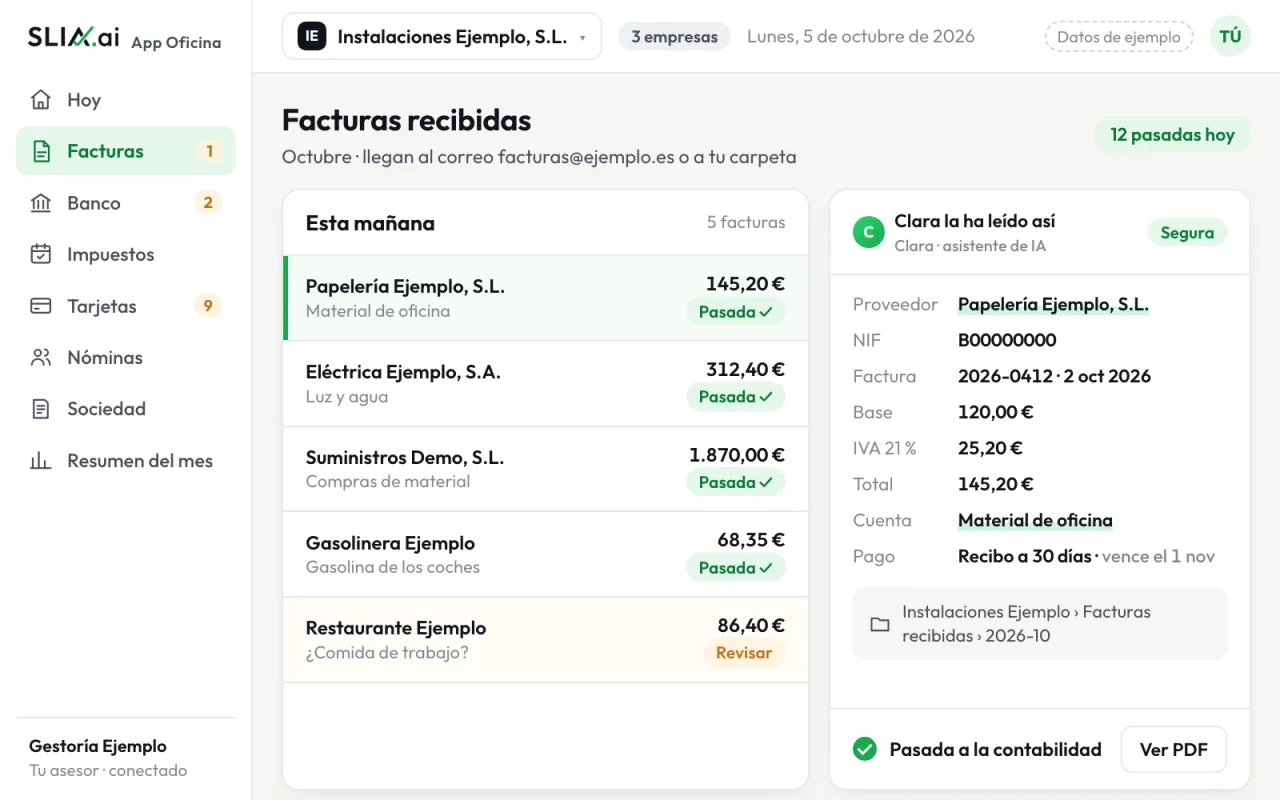This screenshot has height=800, width=1280.
Task: Click the Revisar badge on Restaurante Ejemplo
Action: 744,653
